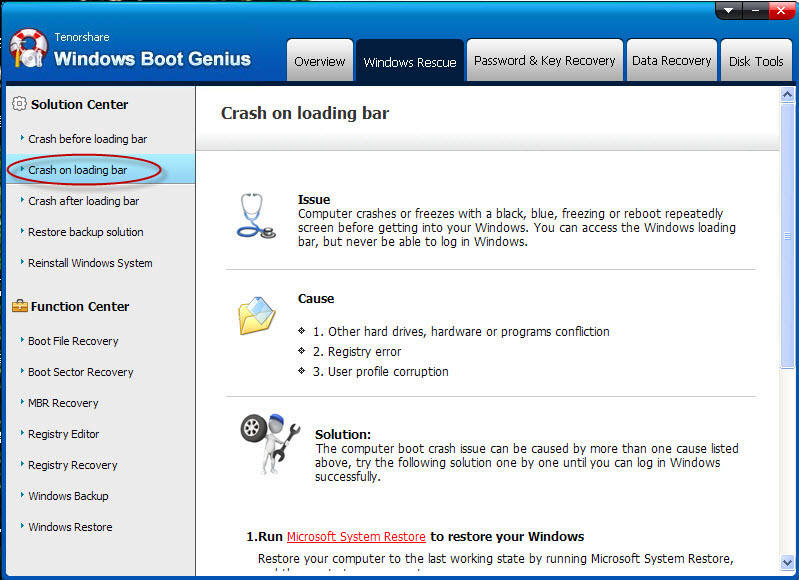Open the Disk Tools tab

point(756,61)
